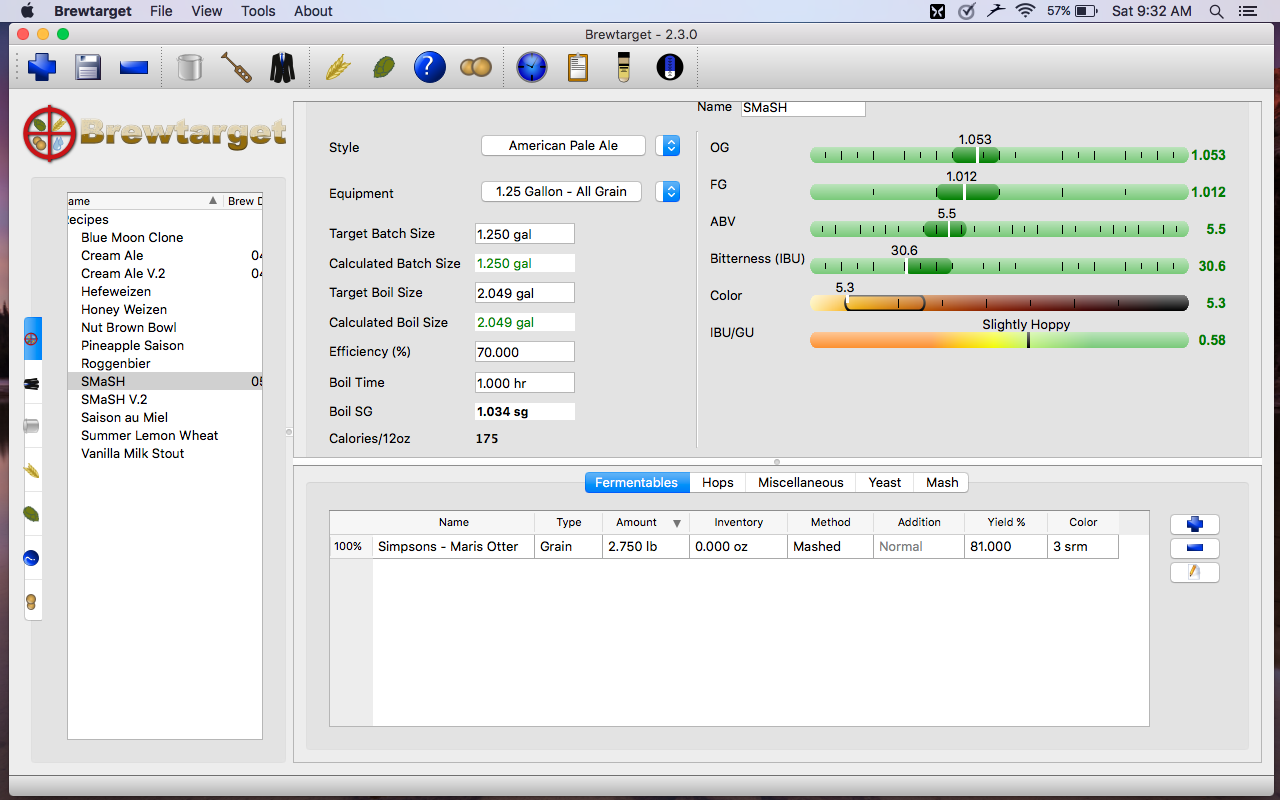Click the Wi-Fi status icon in menu bar
The image size is (1280, 800).
tap(1025, 11)
